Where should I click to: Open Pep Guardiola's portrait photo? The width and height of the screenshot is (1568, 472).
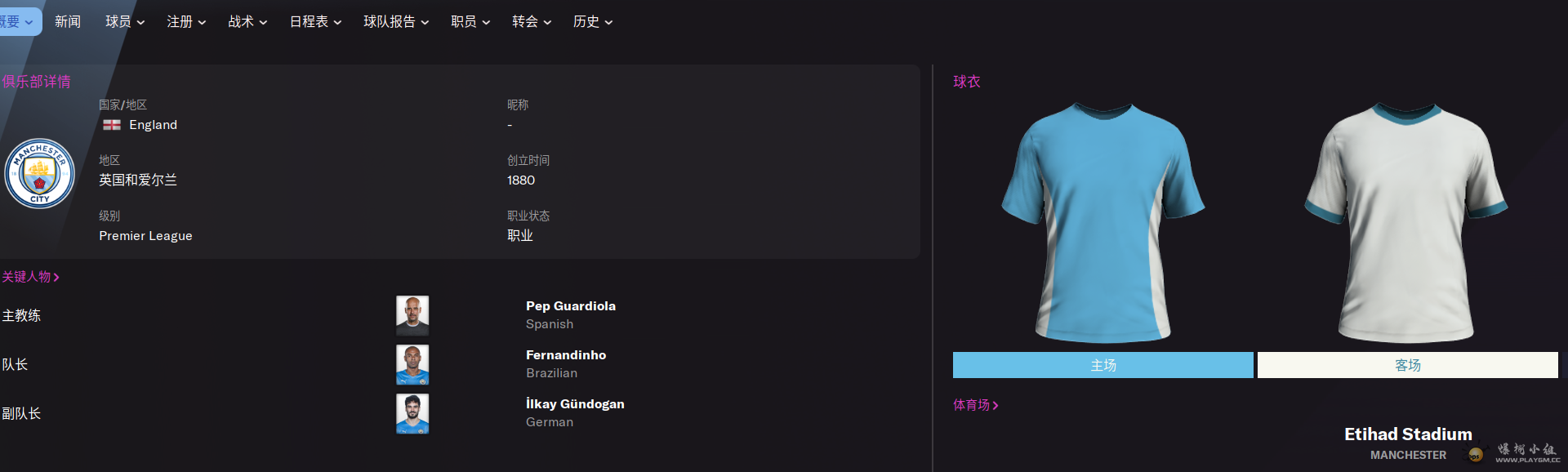point(412,316)
